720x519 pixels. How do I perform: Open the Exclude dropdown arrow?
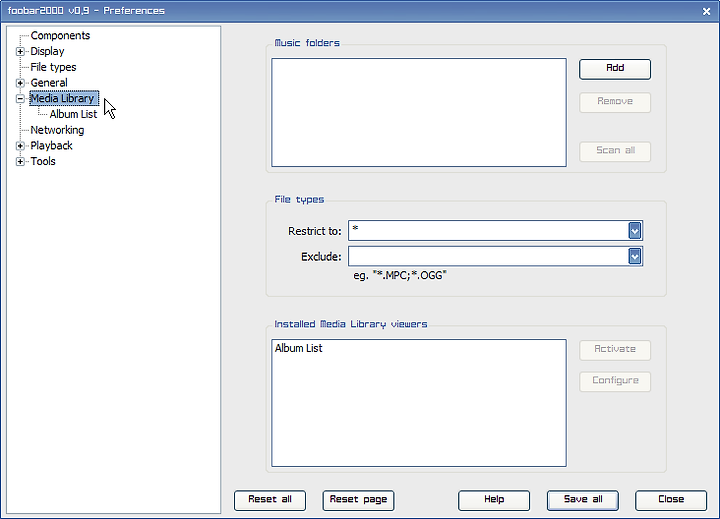click(635, 256)
